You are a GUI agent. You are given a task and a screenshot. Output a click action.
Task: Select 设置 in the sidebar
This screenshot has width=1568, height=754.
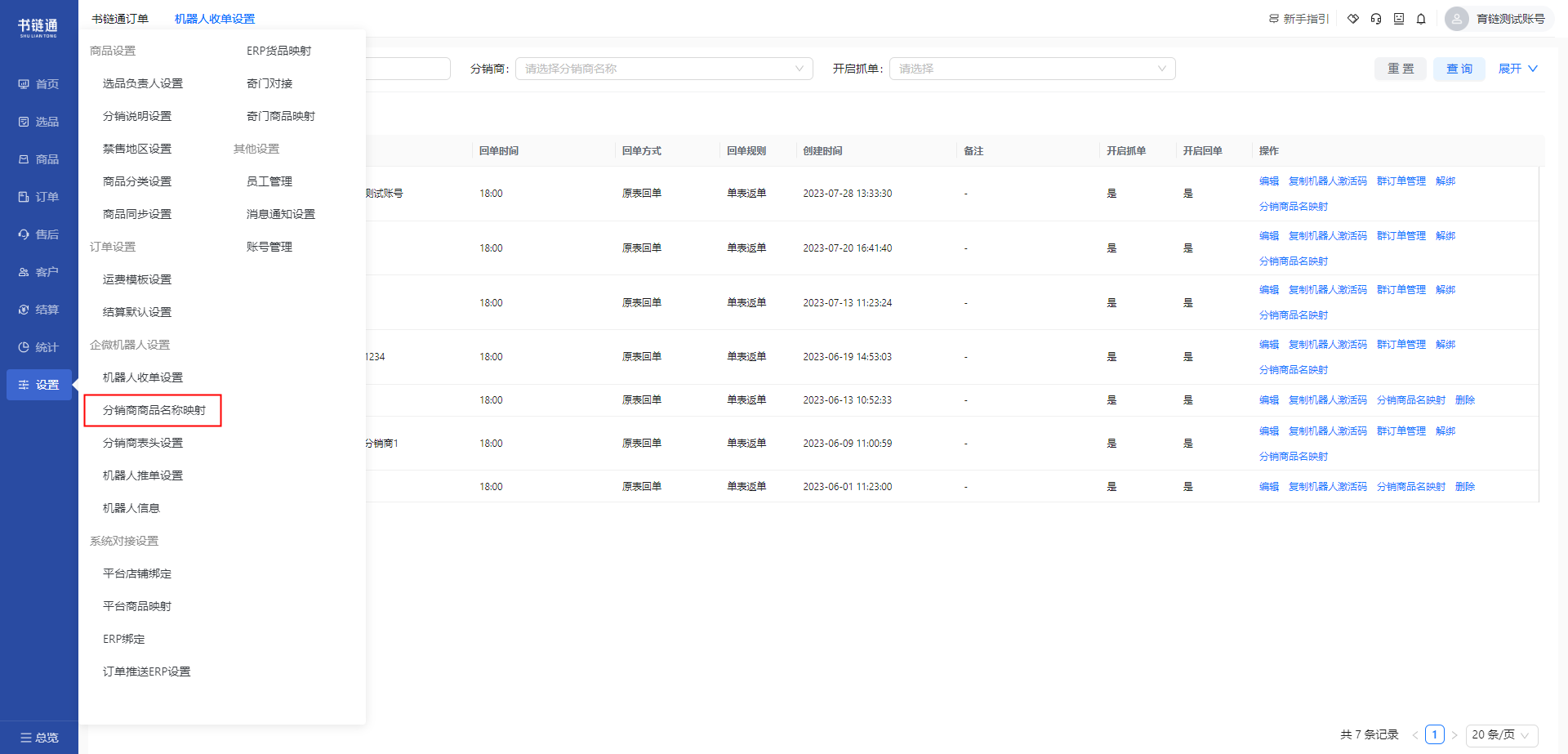(38, 385)
